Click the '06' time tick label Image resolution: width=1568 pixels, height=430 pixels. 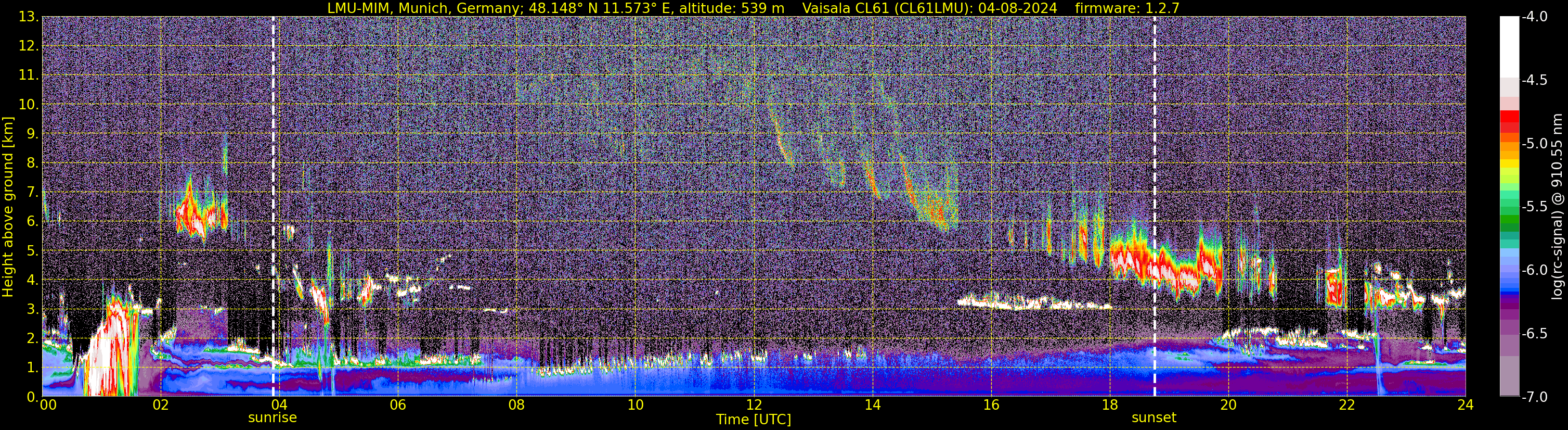pyautogui.click(x=397, y=405)
